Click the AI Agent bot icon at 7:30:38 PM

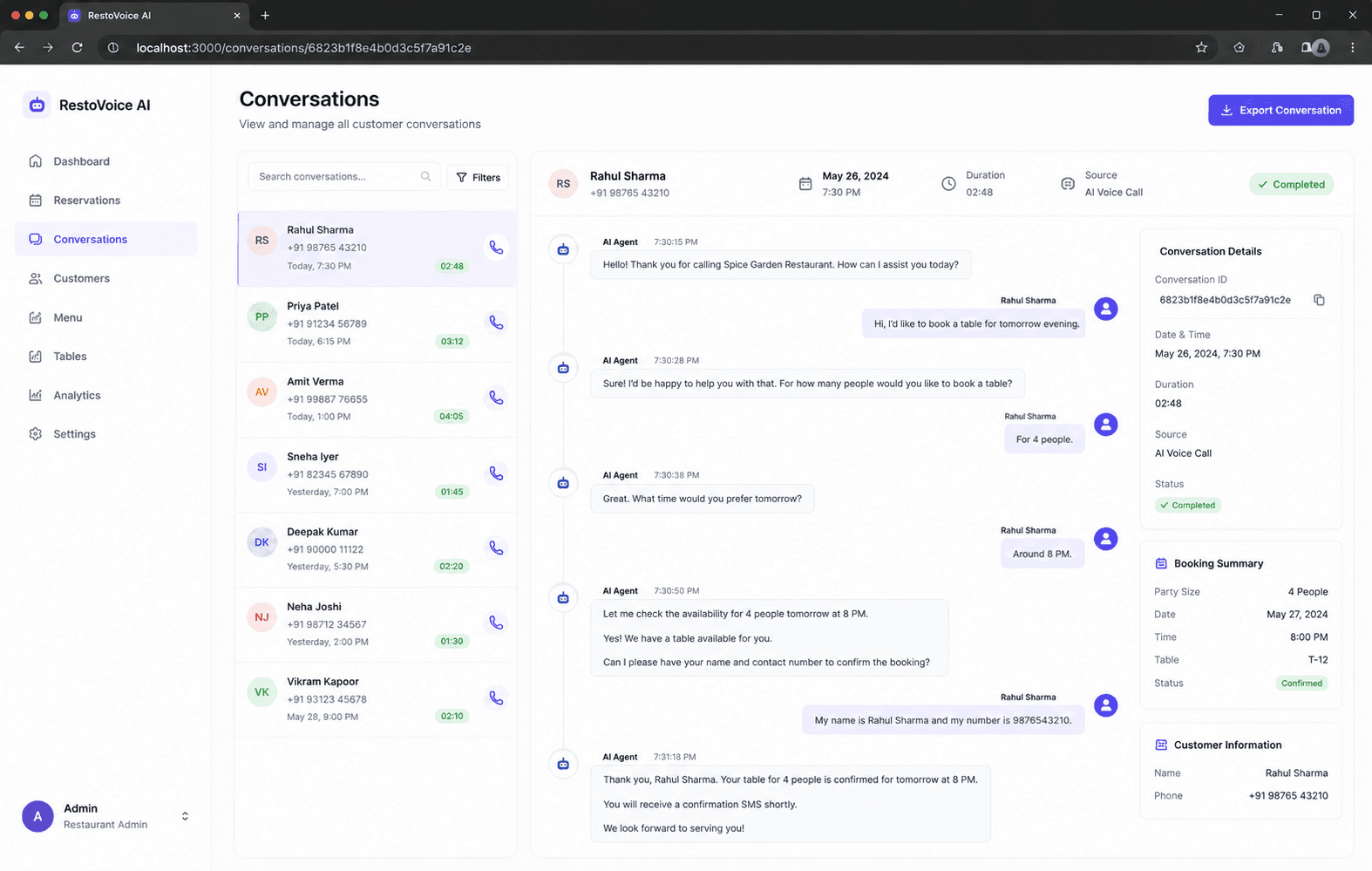pos(563,483)
